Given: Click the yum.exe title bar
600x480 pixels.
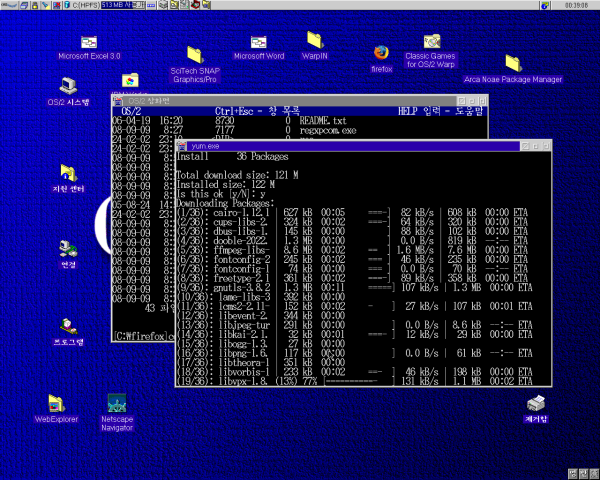Looking at the screenshot, I should click(354, 146).
